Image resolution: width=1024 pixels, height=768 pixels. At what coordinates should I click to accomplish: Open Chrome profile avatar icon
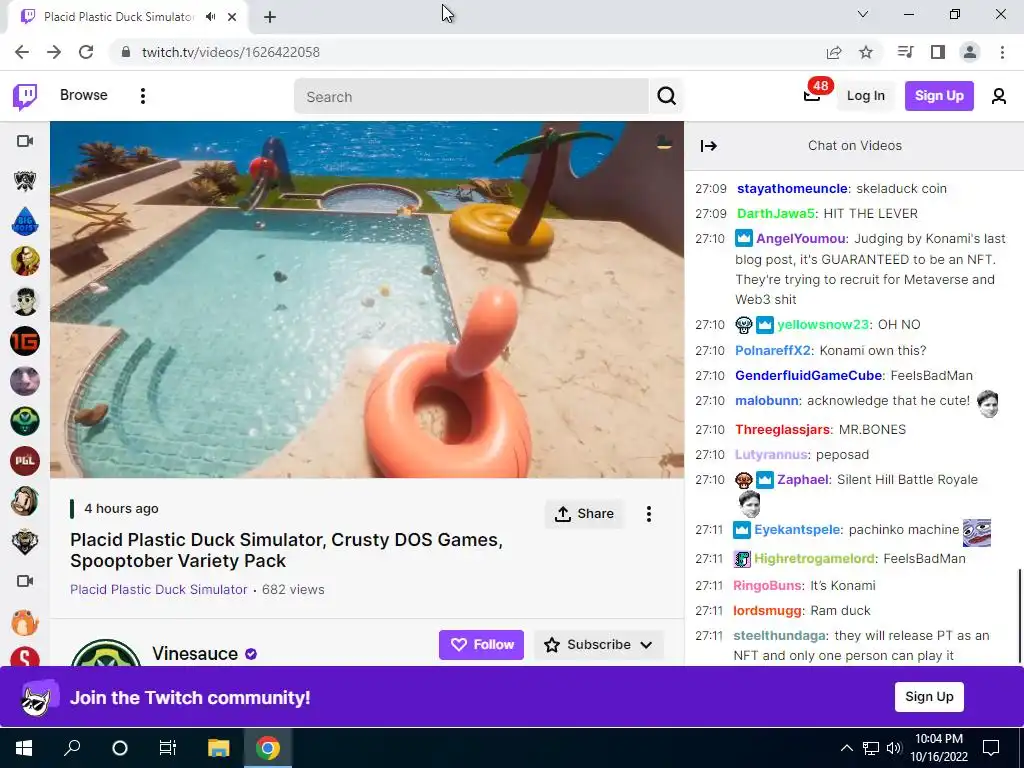(x=970, y=52)
